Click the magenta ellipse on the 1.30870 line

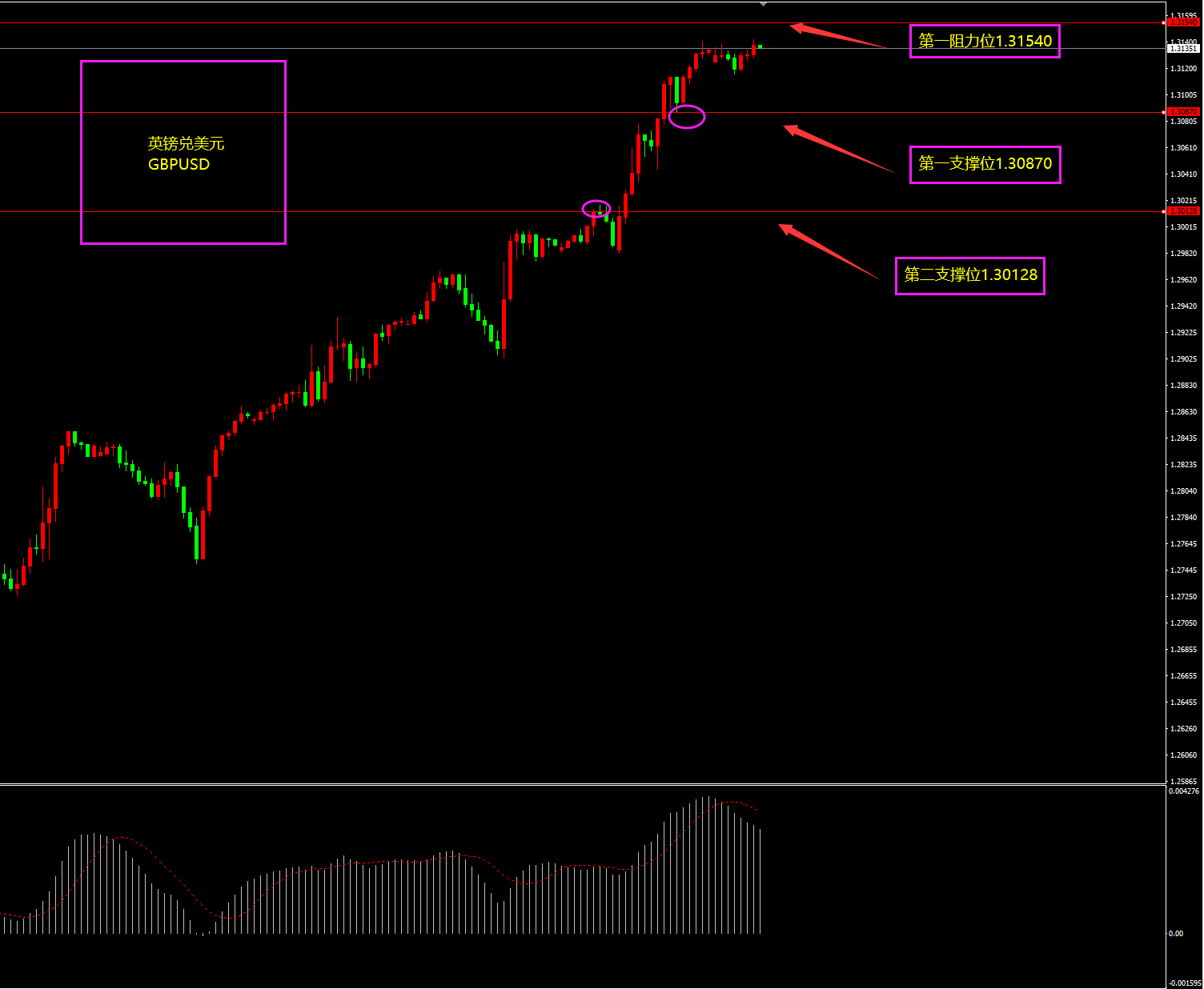click(x=687, y=117)
